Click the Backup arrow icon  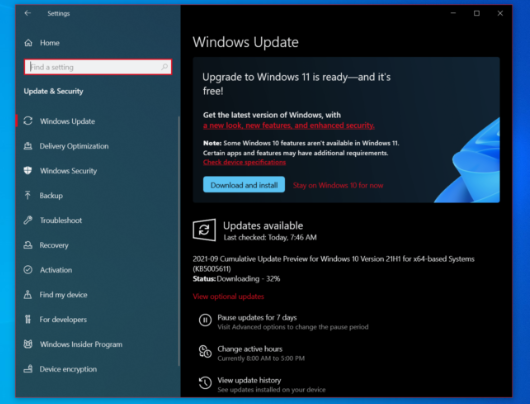tap(28, 195)
